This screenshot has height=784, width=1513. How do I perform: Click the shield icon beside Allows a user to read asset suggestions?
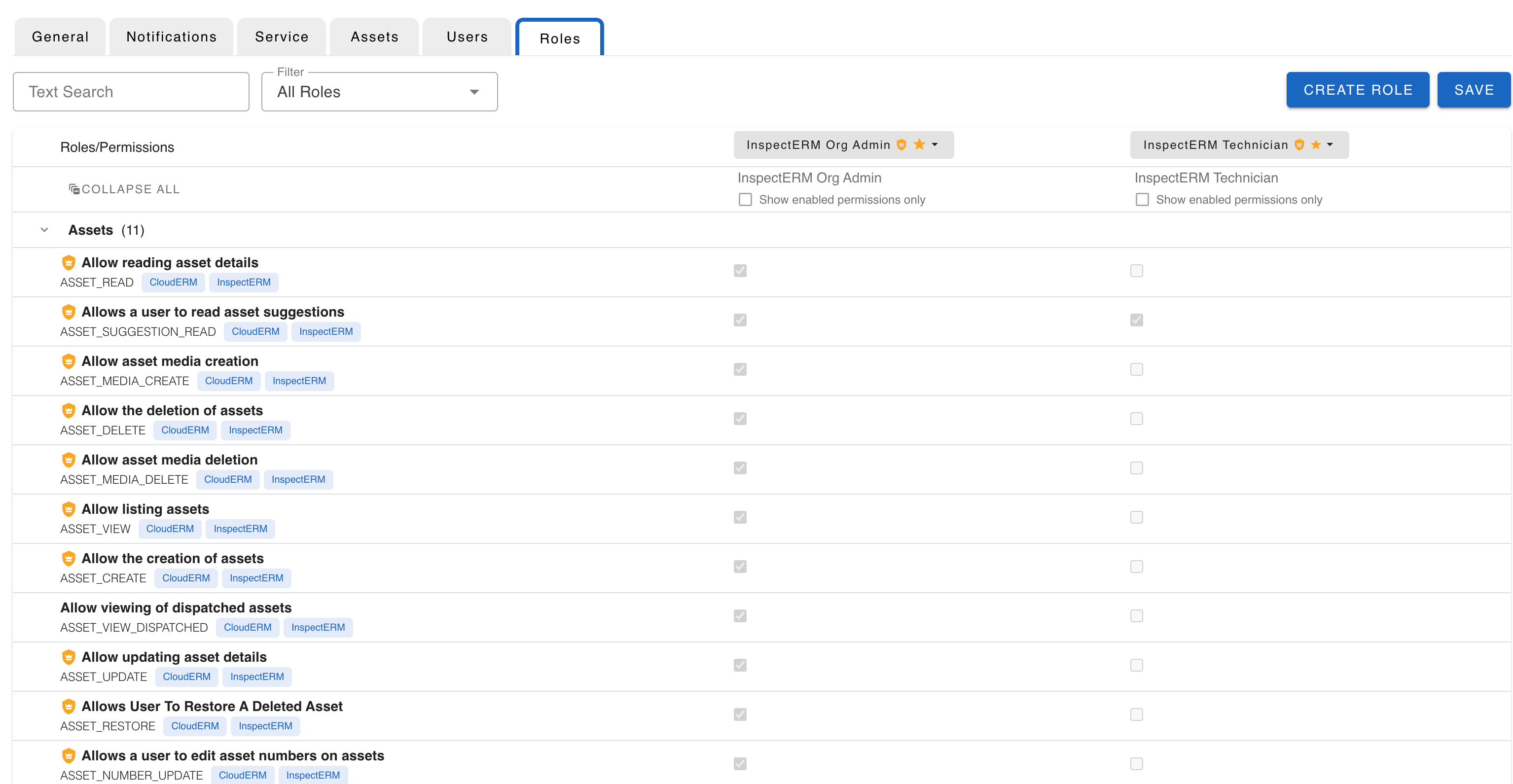click(x=69, y=312)
